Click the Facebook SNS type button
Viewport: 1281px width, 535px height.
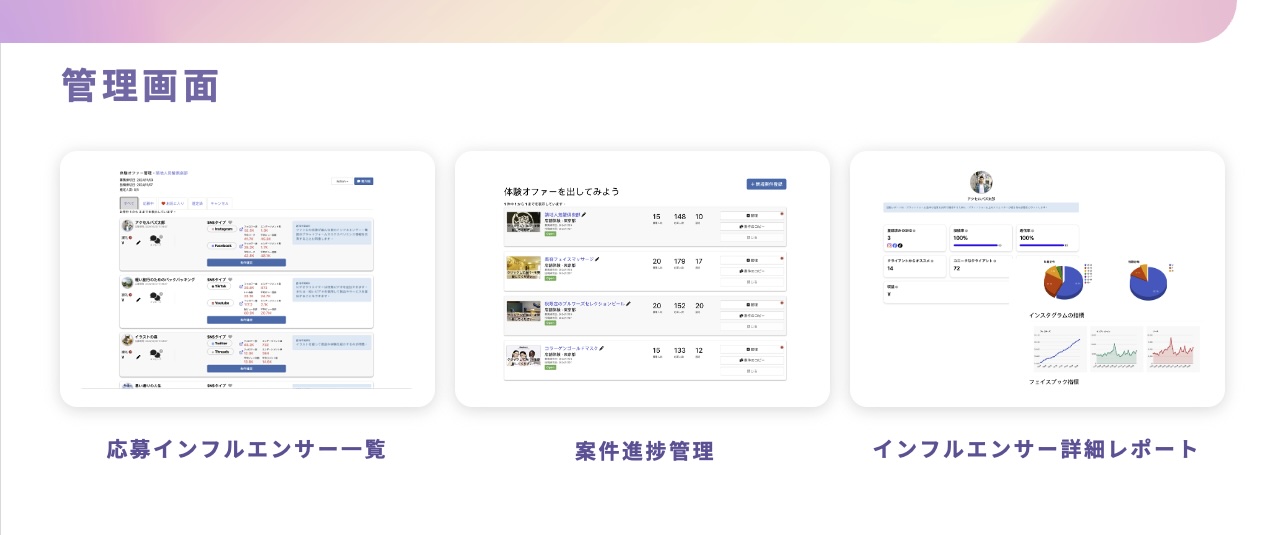click(x=222, y=246)
